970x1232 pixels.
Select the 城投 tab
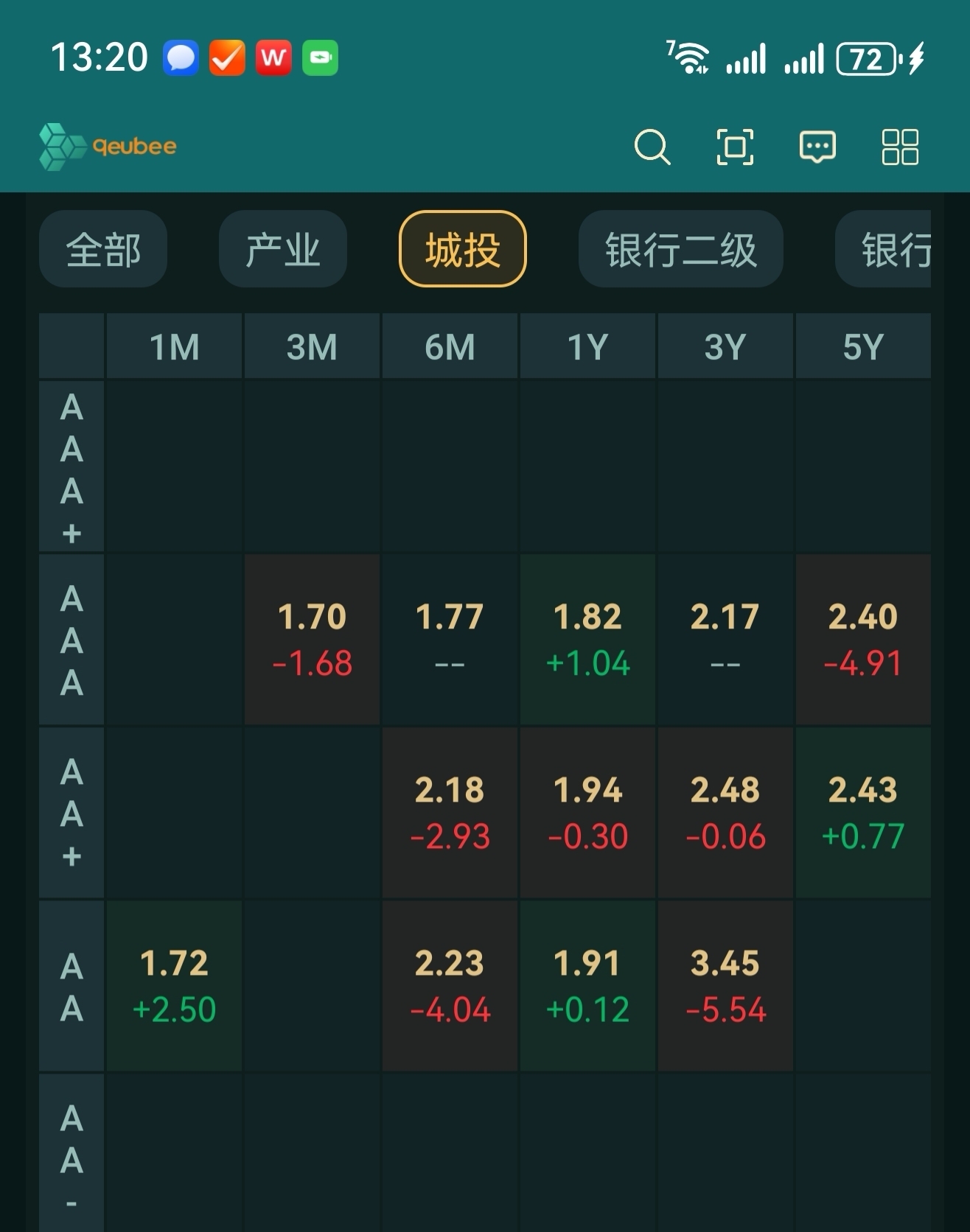[x=462, y=249]
